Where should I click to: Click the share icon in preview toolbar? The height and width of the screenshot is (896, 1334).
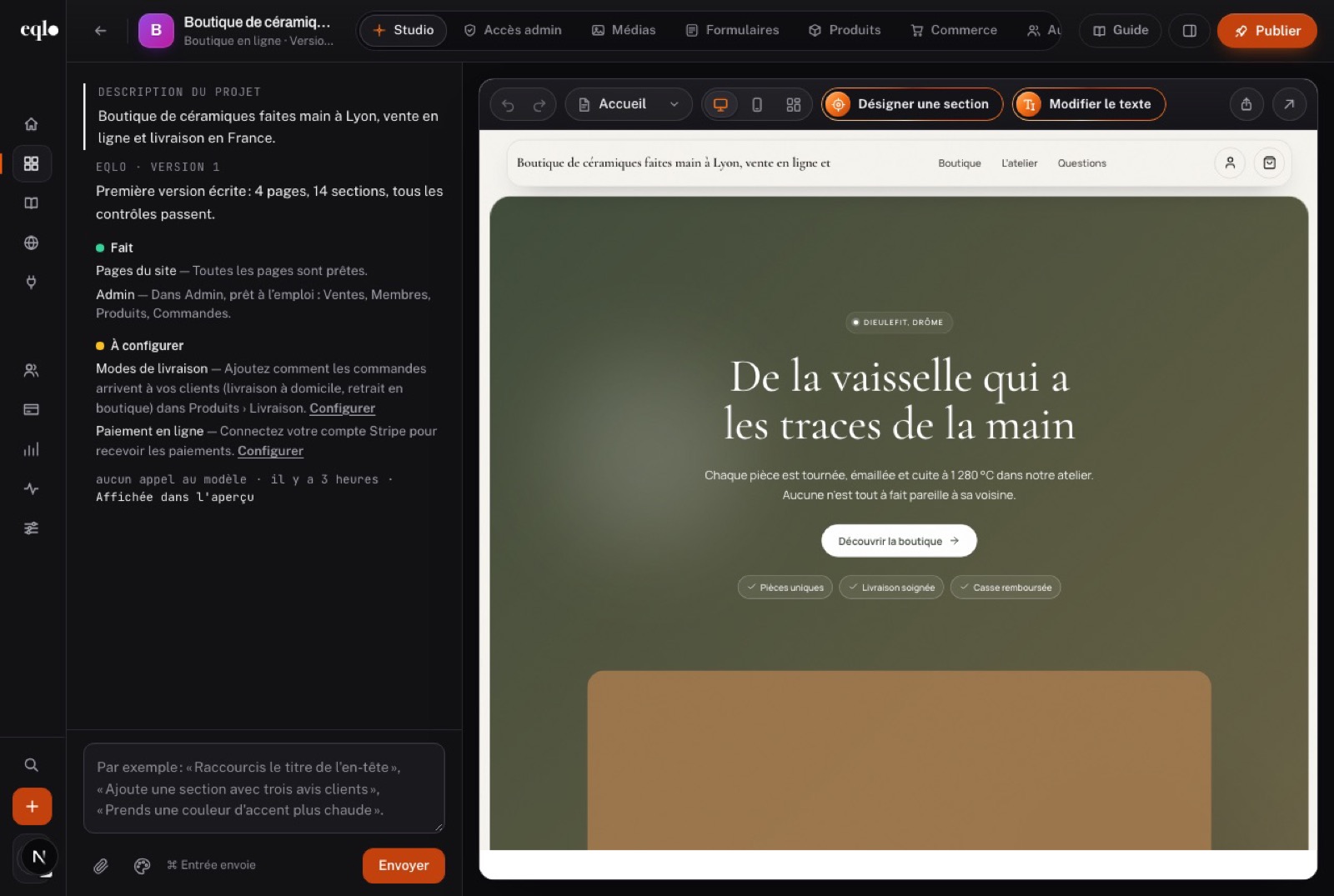pyautogui.click(x=1246, y=104)
